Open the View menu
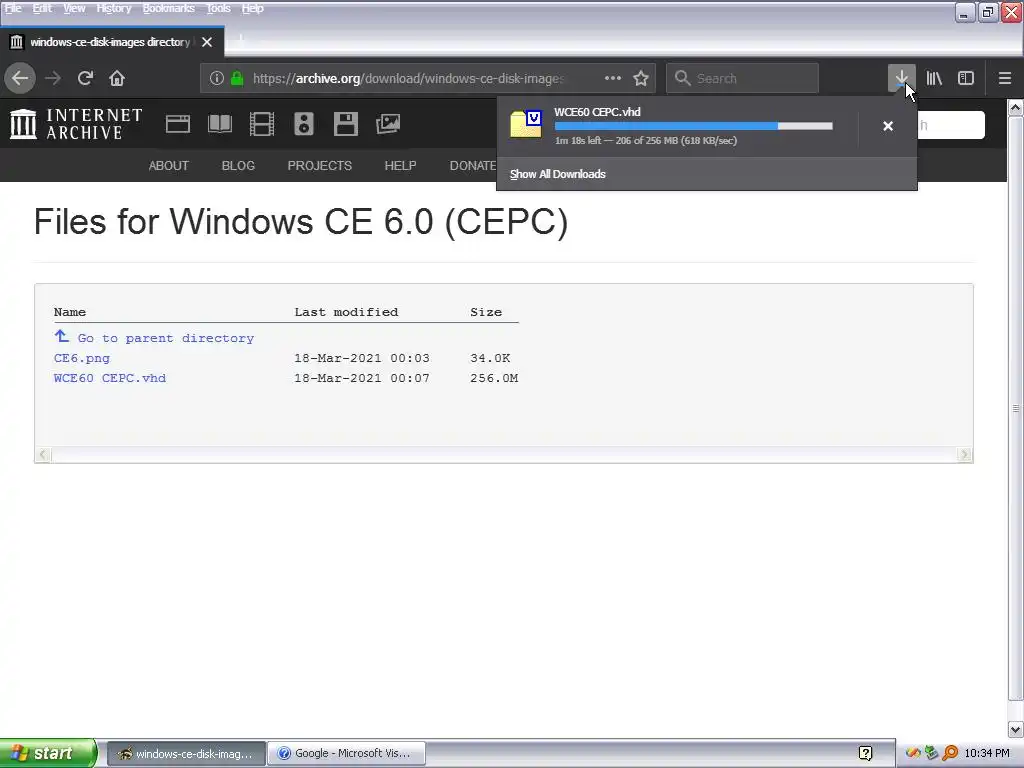 (74, 8)
